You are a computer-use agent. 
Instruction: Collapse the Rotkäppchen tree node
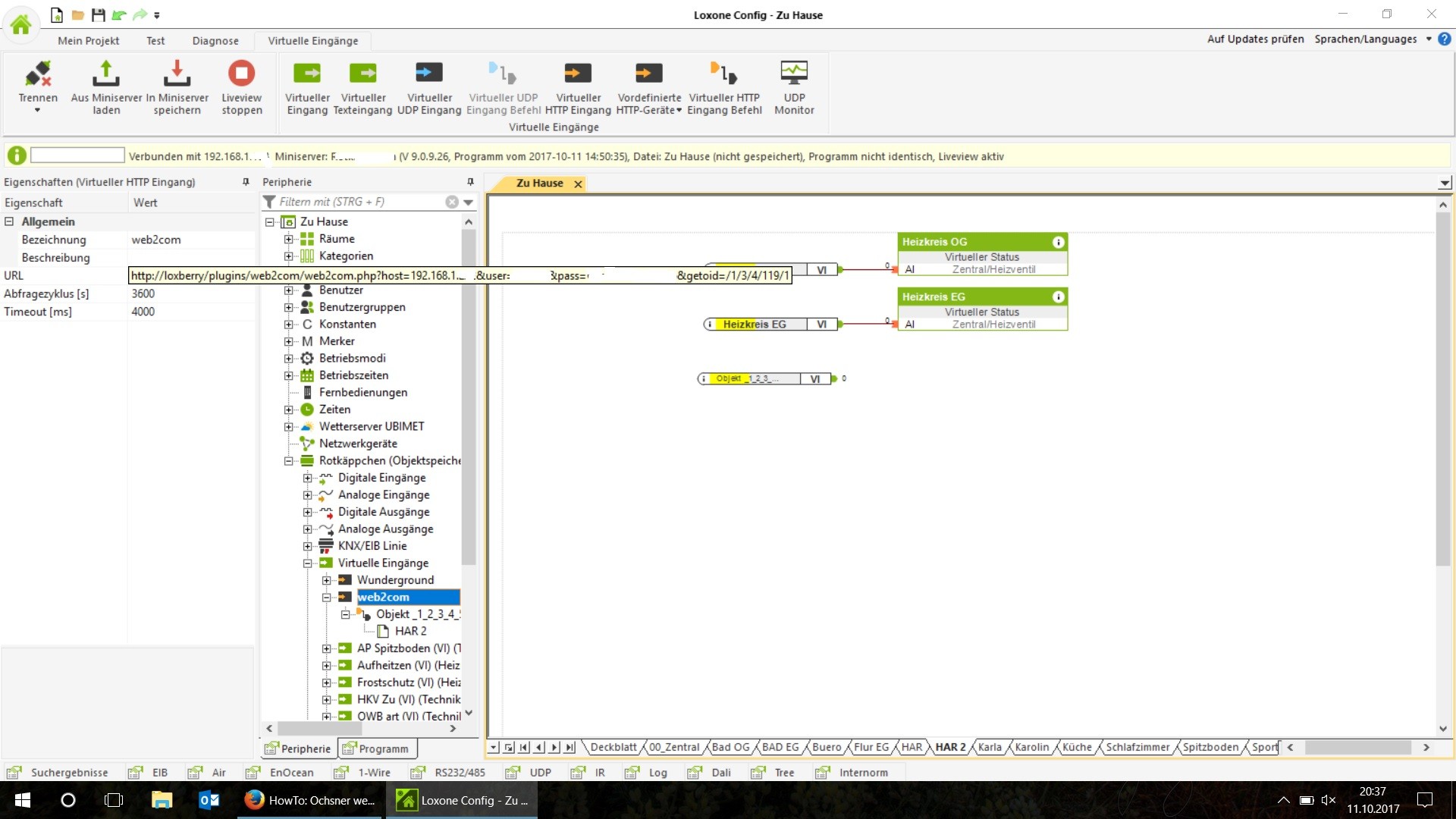[288, 461]
